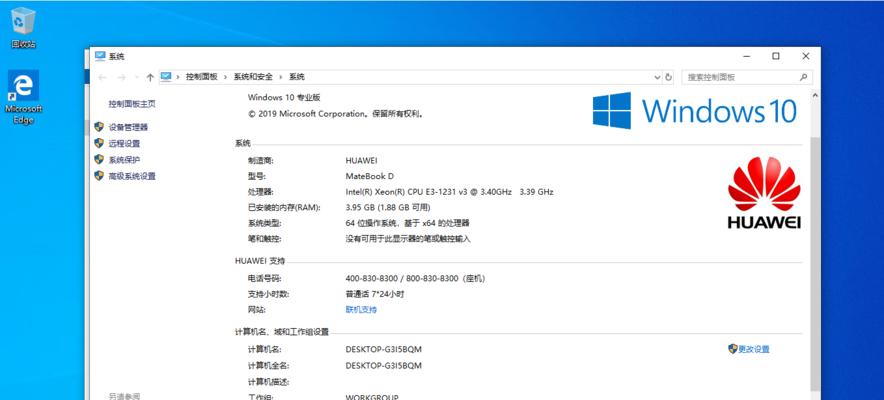This screenshot has height=400, width=884.
Task: Click DESKTOP-G3I5BQM beside 计算机名
Action: [x=383, y=349]
